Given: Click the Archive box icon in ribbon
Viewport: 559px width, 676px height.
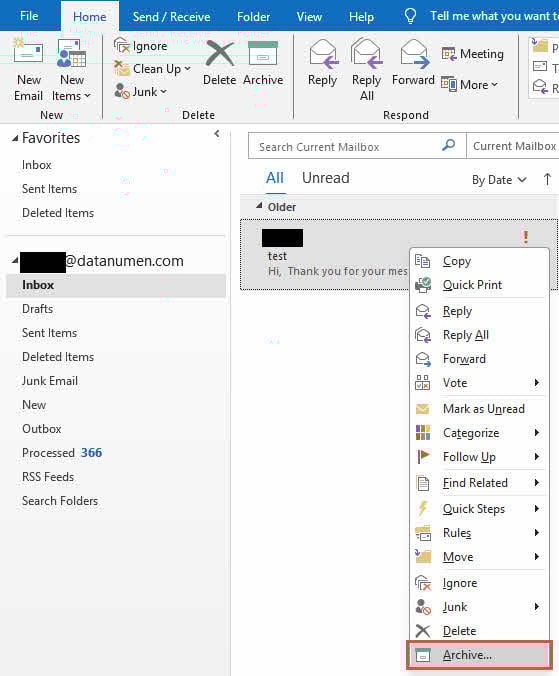Looking at the screenshot, I should tap(263, 53).
